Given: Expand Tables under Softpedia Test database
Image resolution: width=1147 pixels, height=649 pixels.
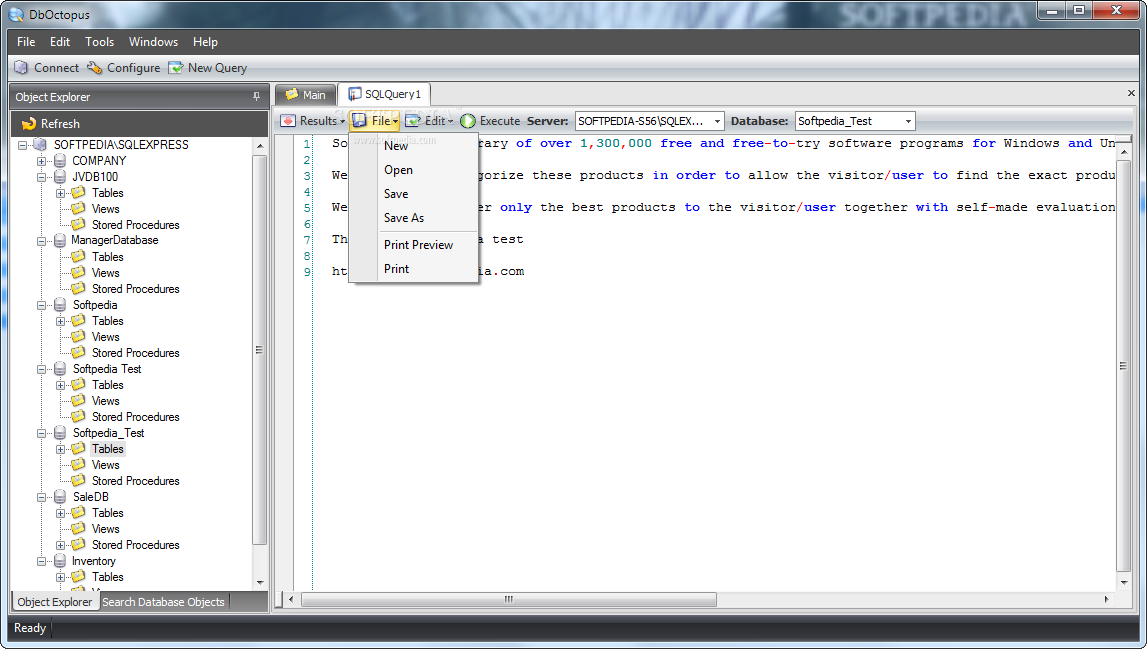Looking at the screenshot, I should tap(61, 385).
